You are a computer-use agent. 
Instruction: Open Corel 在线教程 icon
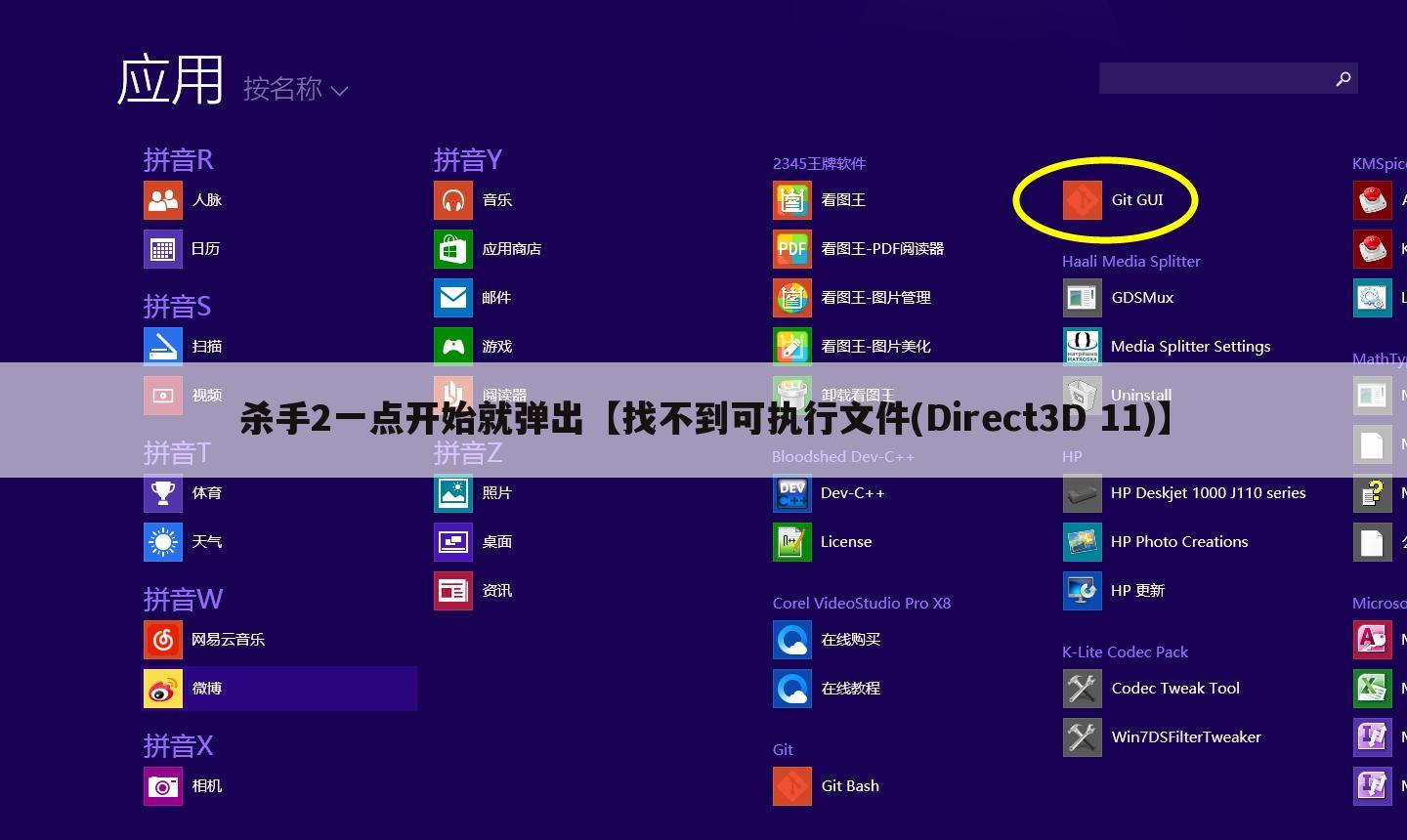pyautogui.click(x=792, y=689)
